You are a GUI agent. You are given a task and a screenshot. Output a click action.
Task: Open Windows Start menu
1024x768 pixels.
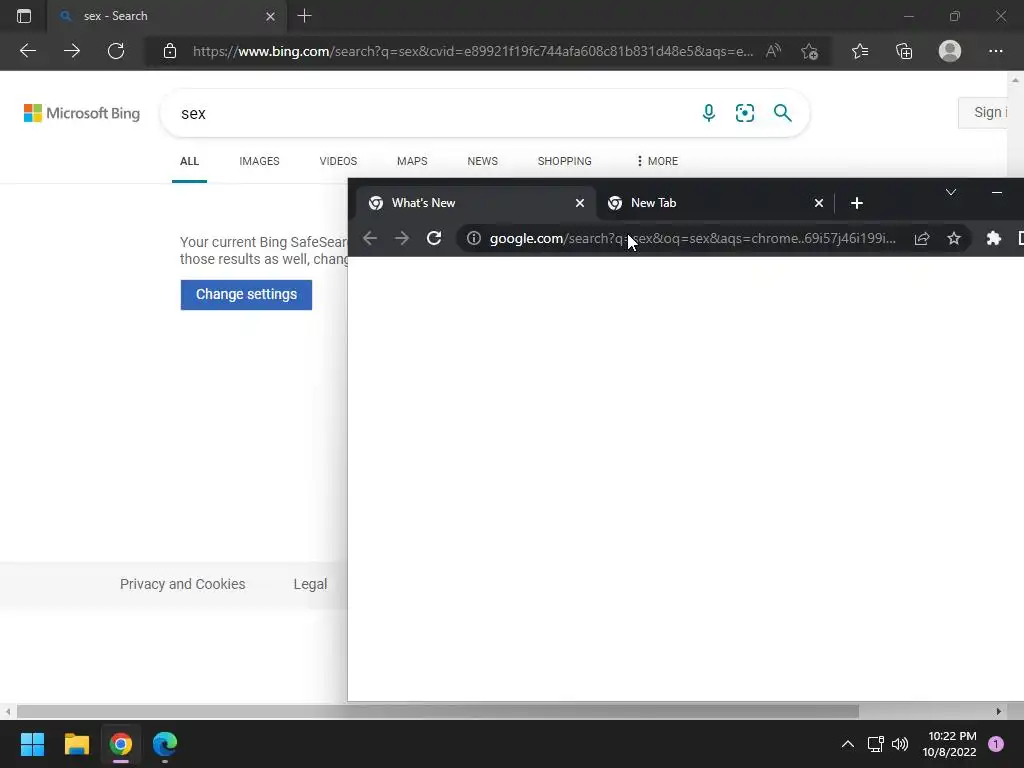[x=32, y=744]
